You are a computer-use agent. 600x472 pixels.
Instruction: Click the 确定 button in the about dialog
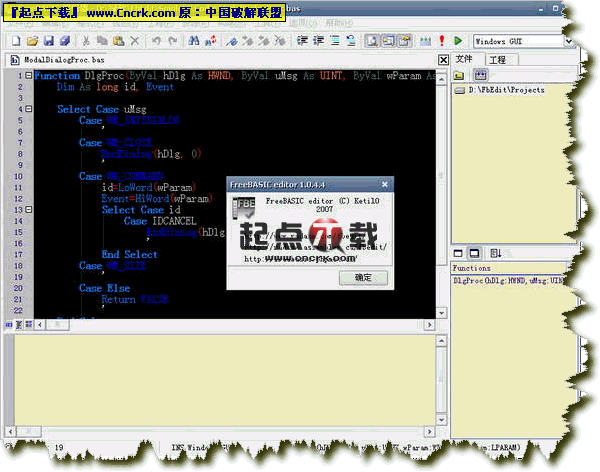363,278
